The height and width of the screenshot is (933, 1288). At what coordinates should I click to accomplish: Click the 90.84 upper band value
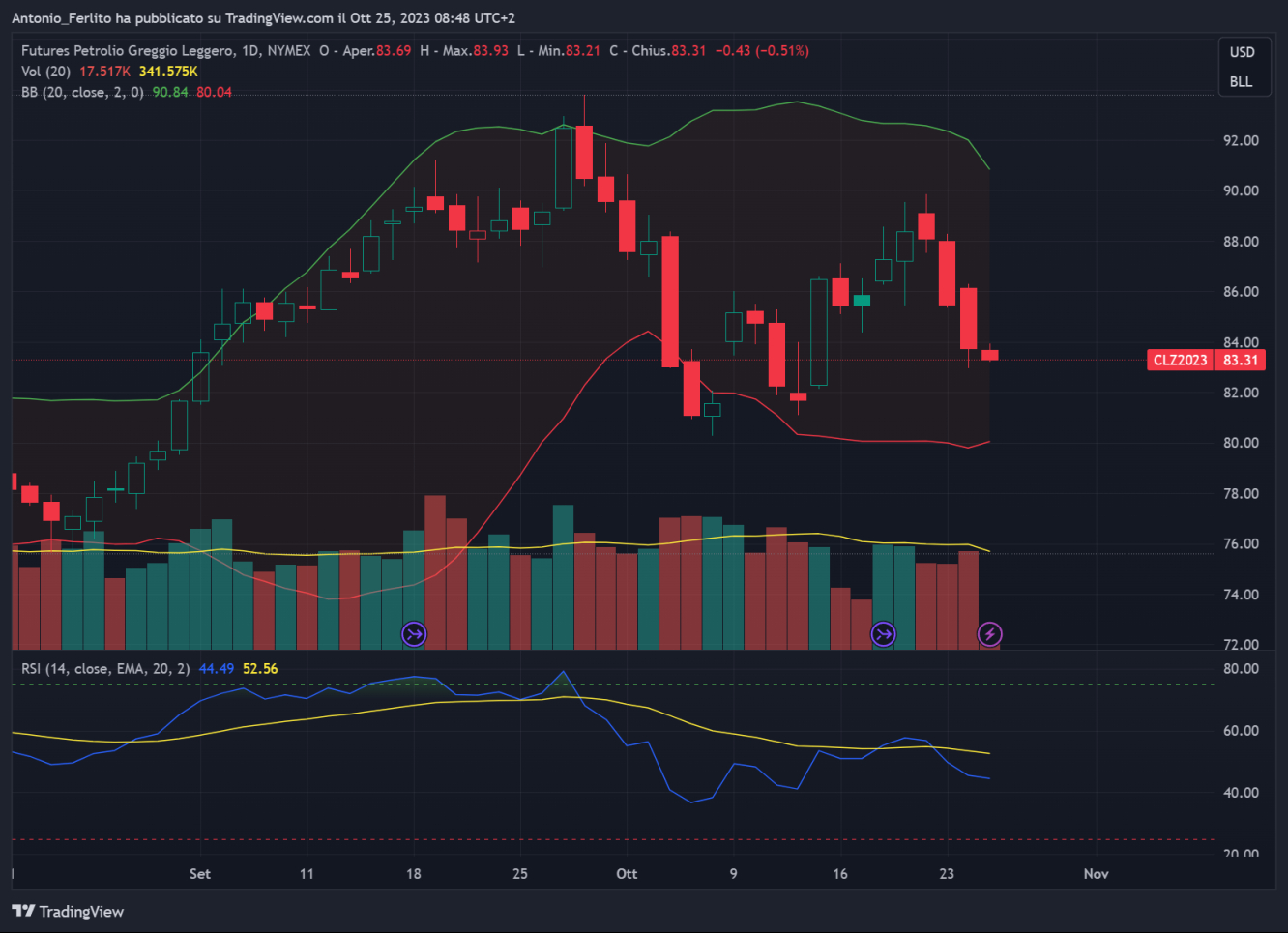(170, 92)
